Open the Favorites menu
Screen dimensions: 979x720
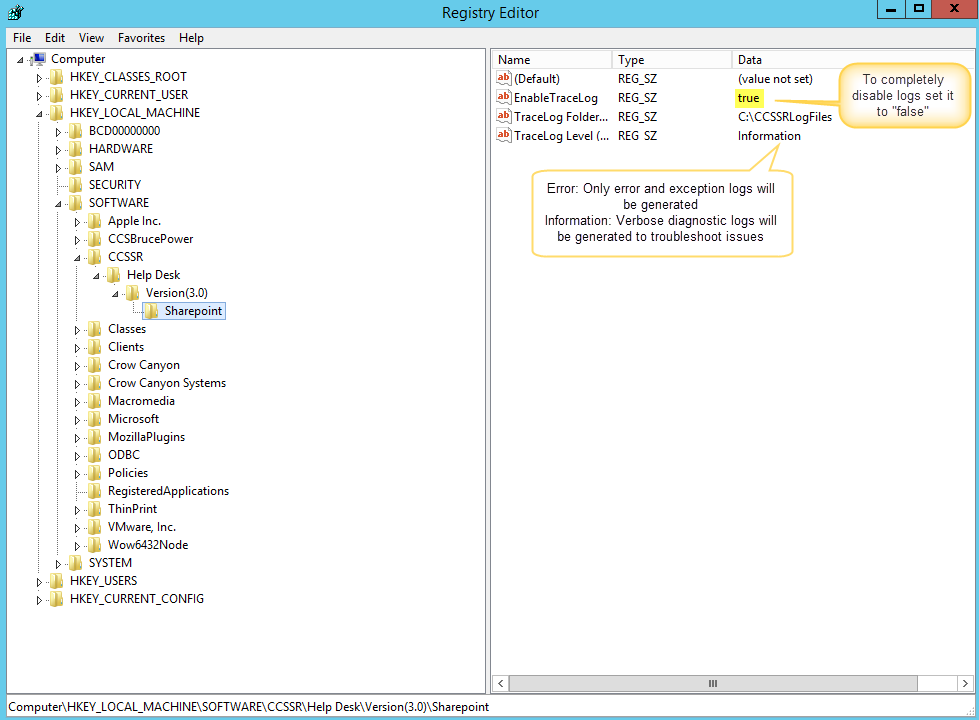coord(141,38)
